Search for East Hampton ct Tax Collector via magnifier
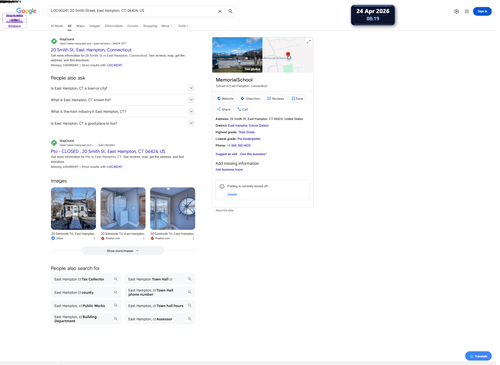Image resolution: width=500 pixels, height=365 pixels. tap(116, 279)
